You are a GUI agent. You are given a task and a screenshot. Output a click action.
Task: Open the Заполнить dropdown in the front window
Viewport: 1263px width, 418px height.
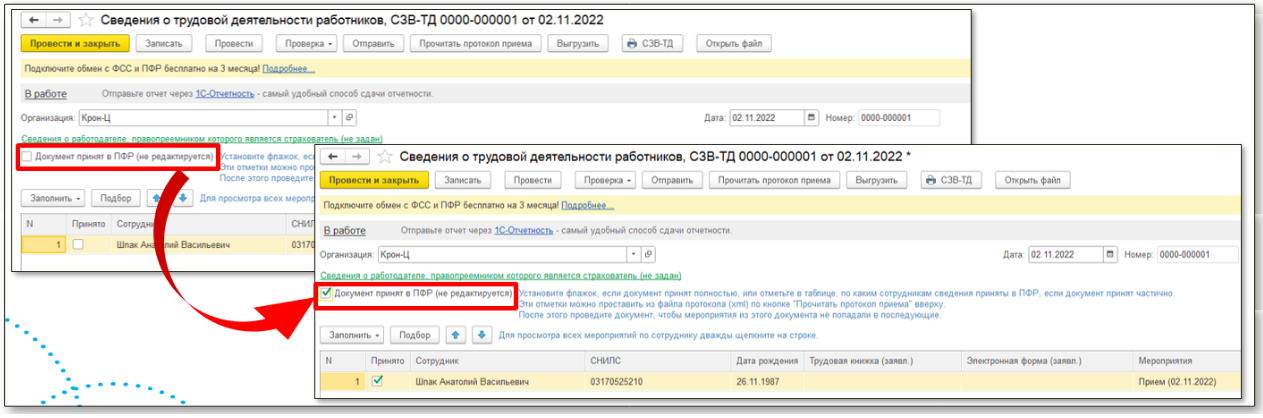(x=350, y=335)
